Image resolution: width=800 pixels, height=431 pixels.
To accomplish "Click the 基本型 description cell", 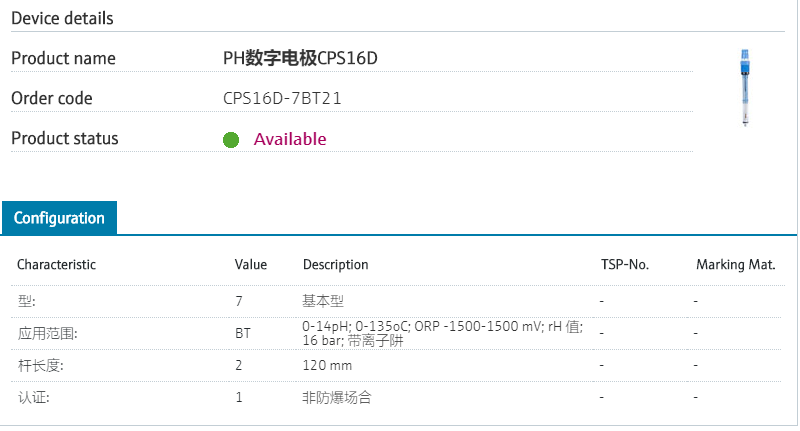I will [323, 300].
